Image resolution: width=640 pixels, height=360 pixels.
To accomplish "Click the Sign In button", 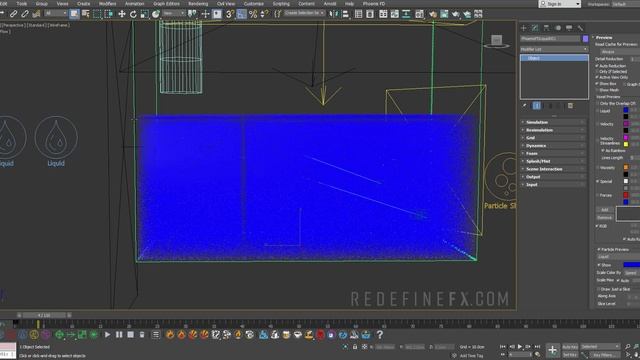I will pyautogui.click(x=560, y=4).
